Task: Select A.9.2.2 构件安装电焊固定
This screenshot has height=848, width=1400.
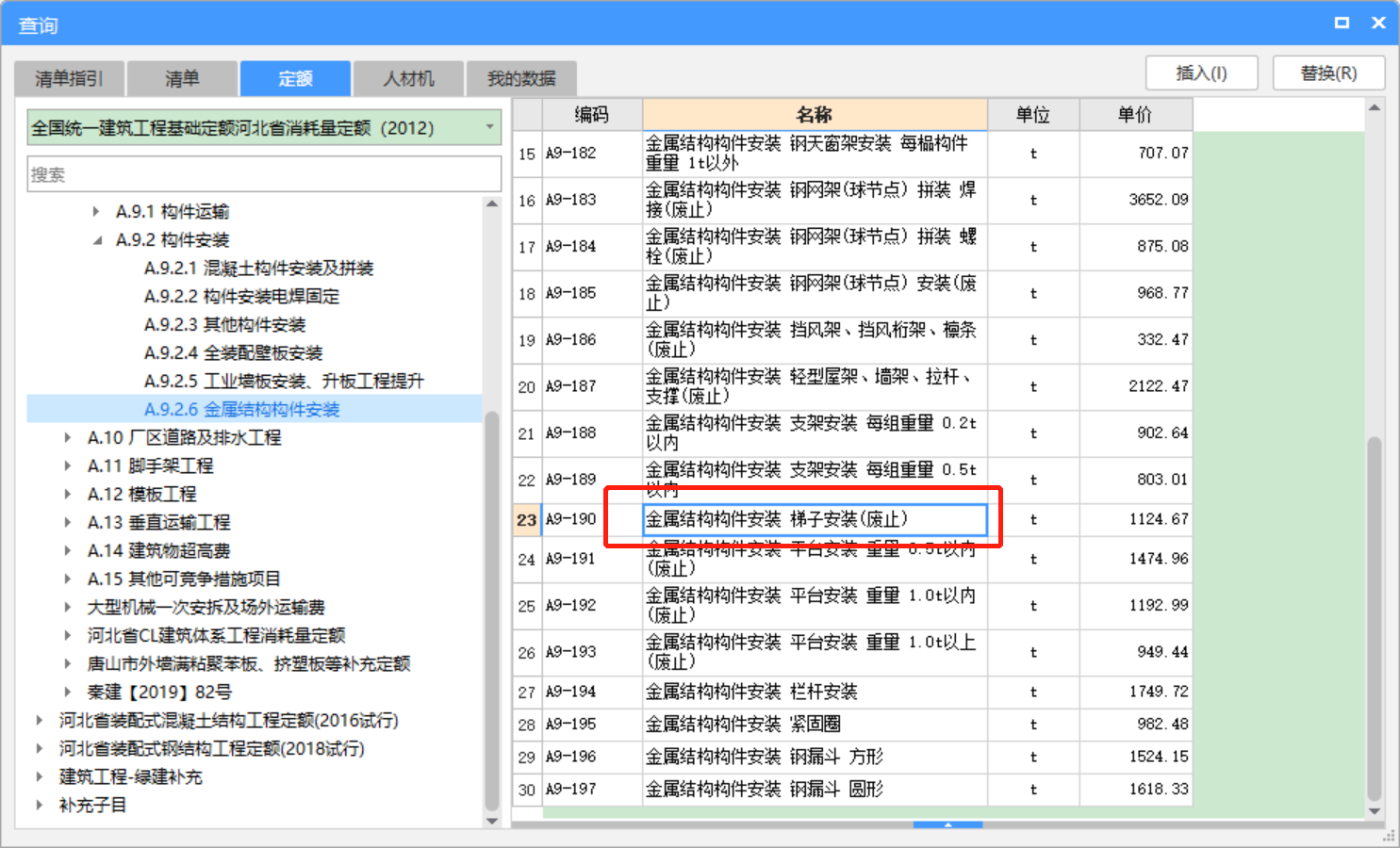Action: (241, 297)
